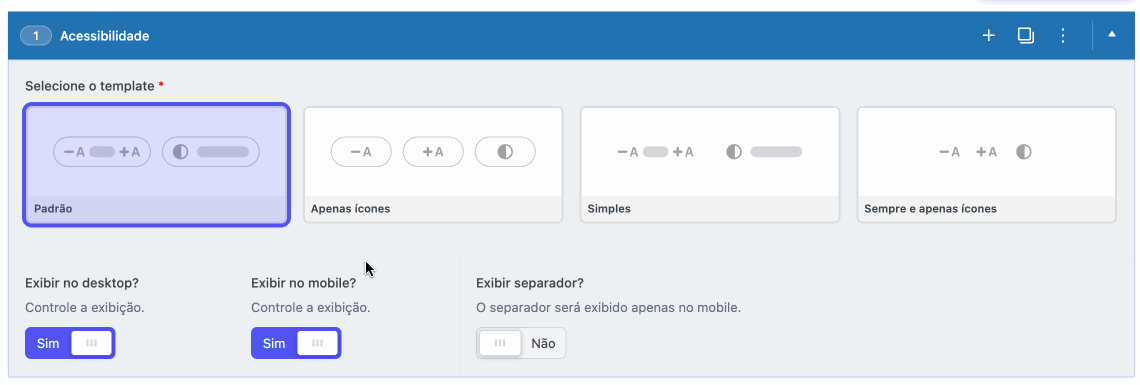Choose the Simples template
Image resolution: width=1140 pixels, height=385 pixels.
coord(710,165)
